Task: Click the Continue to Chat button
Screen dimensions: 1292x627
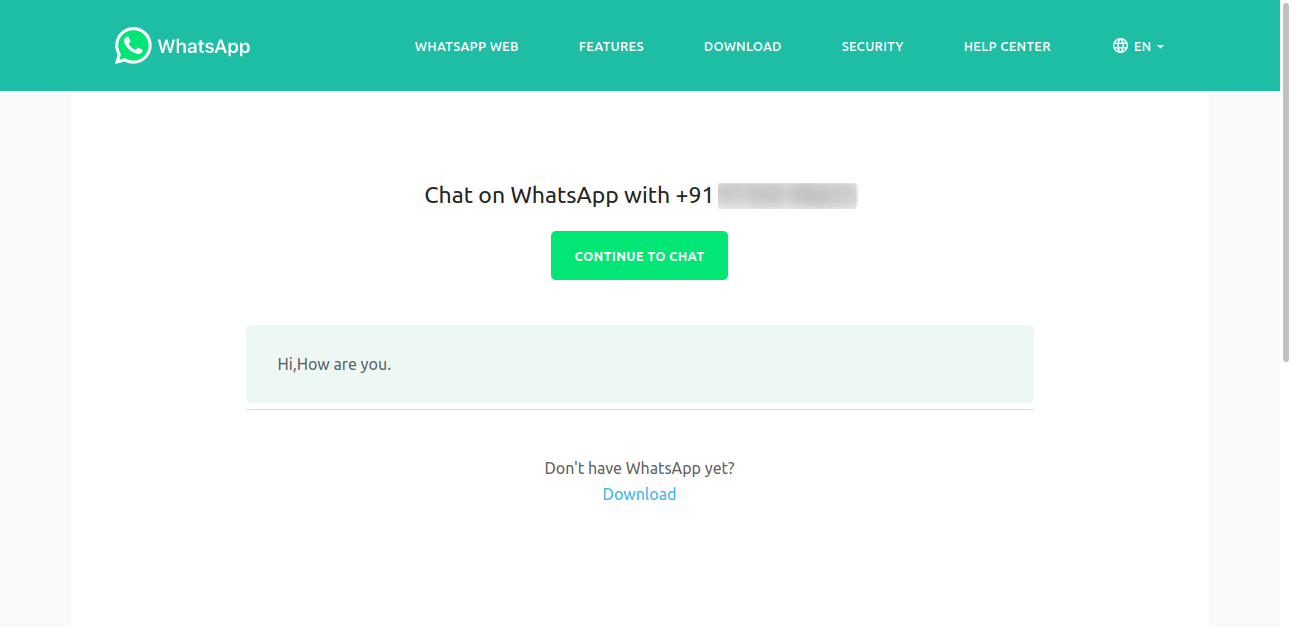Action: point(639,256)
